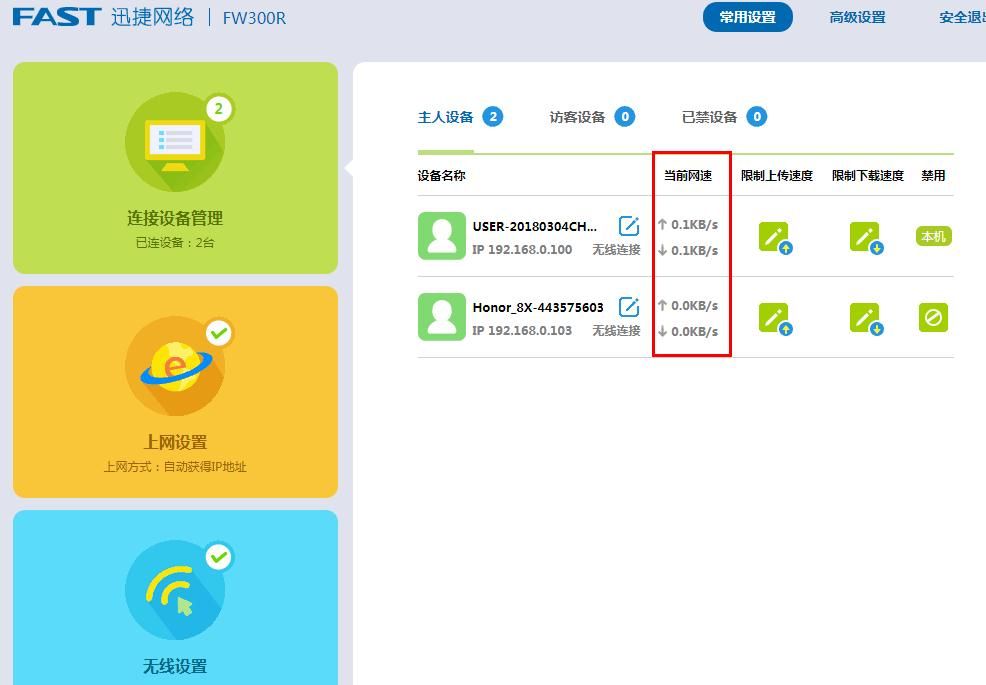Select the 无线设置 card title

tap(175, 666)
